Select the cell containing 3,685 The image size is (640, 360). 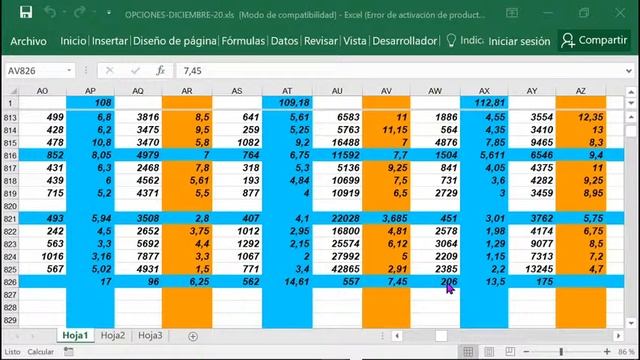(x=386, y=218)
